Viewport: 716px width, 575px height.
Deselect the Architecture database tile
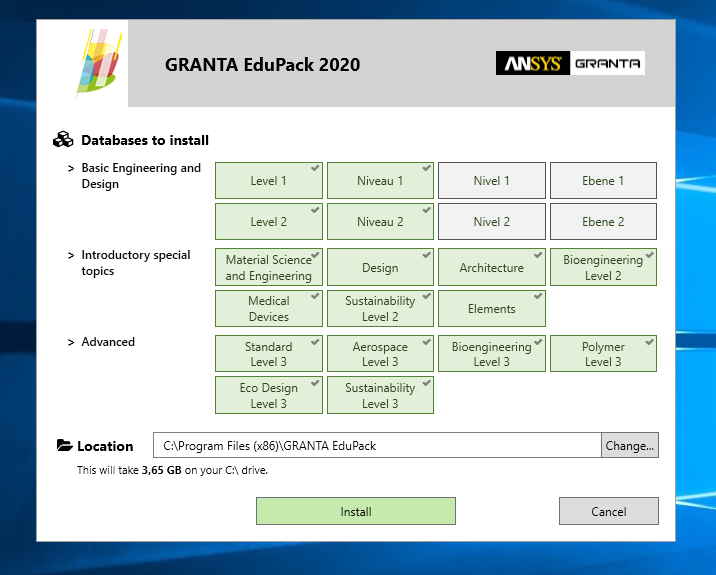[x=491, y=268]
